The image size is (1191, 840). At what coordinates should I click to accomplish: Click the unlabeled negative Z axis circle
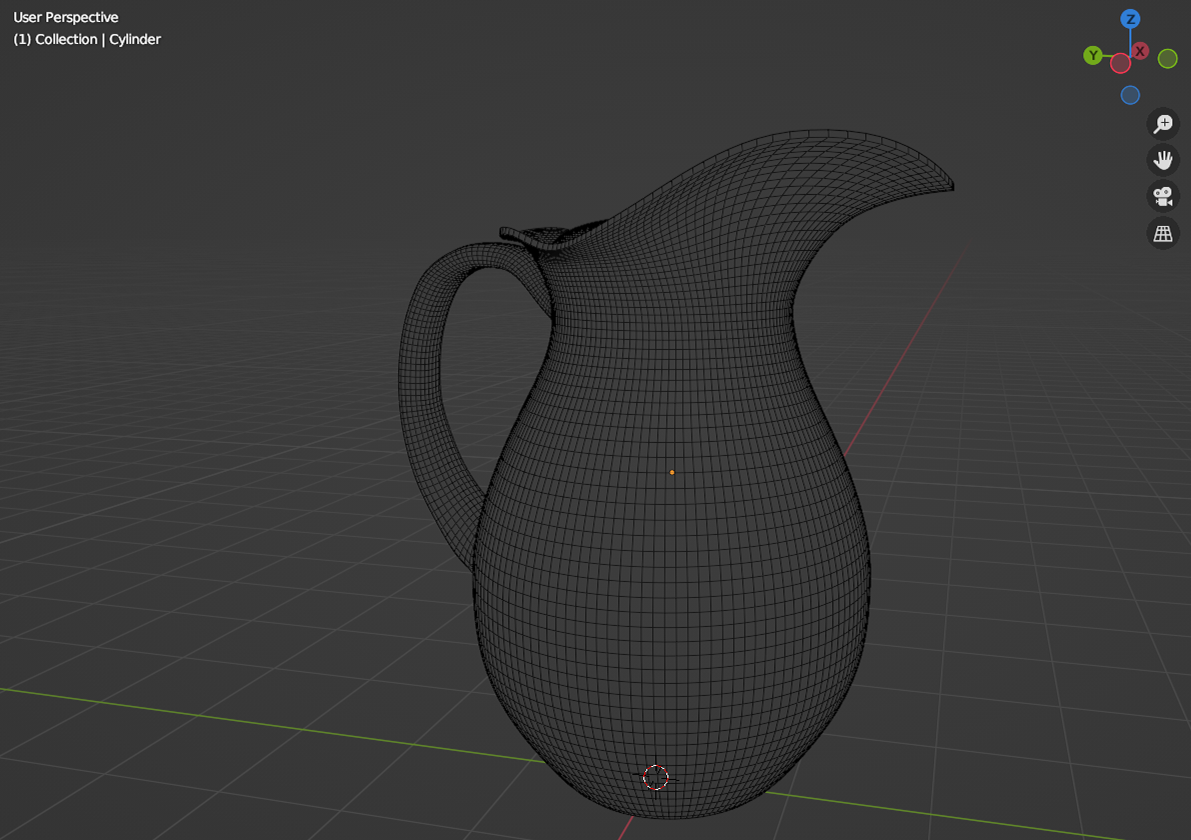pyautogui.click(x=1130, y=95)
